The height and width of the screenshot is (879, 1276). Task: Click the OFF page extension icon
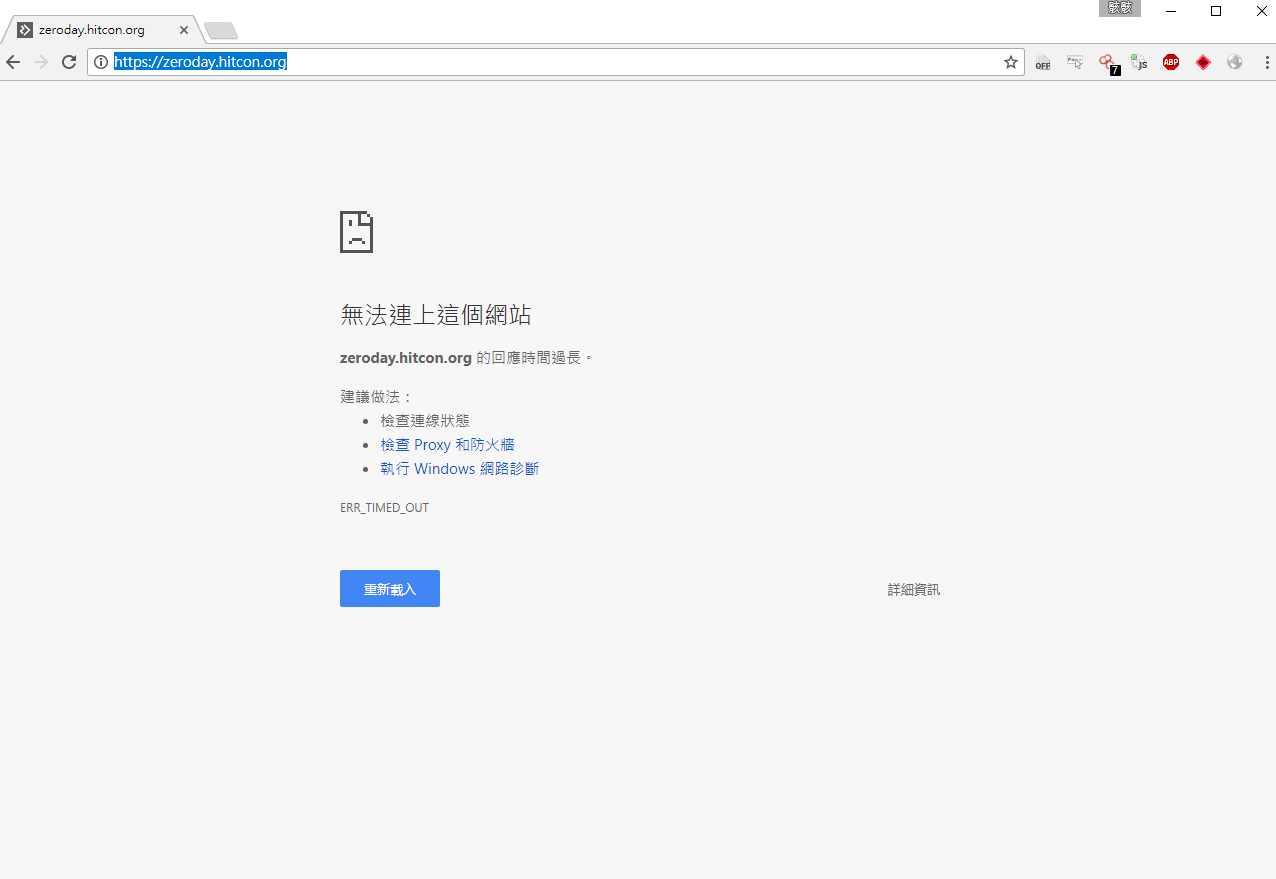pyautogui.click(x=1042, y=62)
